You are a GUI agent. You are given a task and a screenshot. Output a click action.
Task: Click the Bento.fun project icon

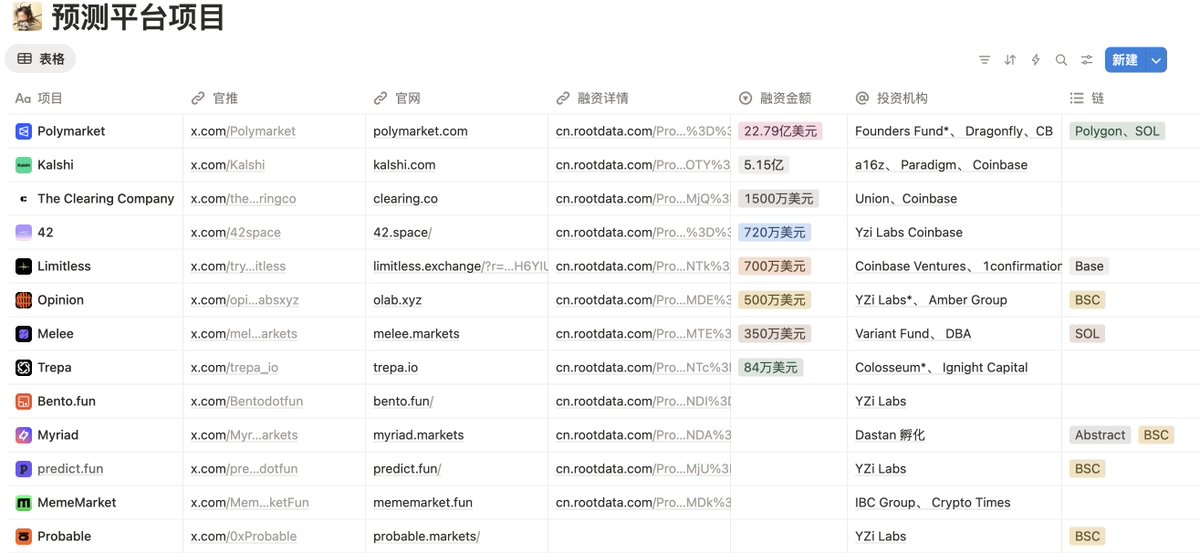(x=23, y=401)
